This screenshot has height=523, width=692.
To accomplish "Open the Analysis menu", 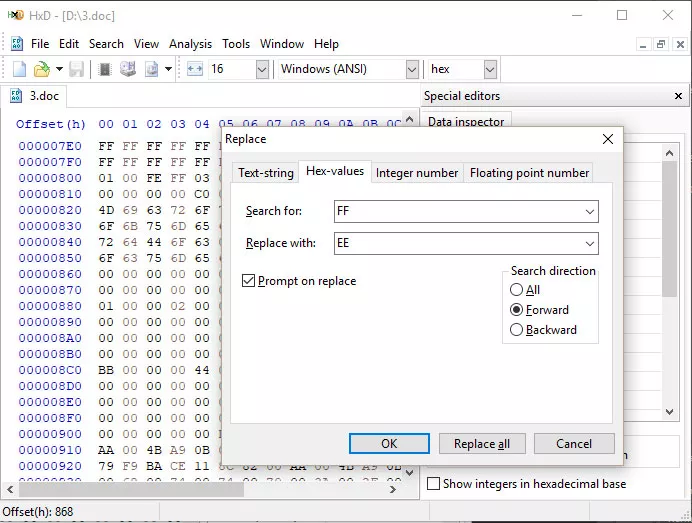I will pyautogui.click(x=190, y=44).
